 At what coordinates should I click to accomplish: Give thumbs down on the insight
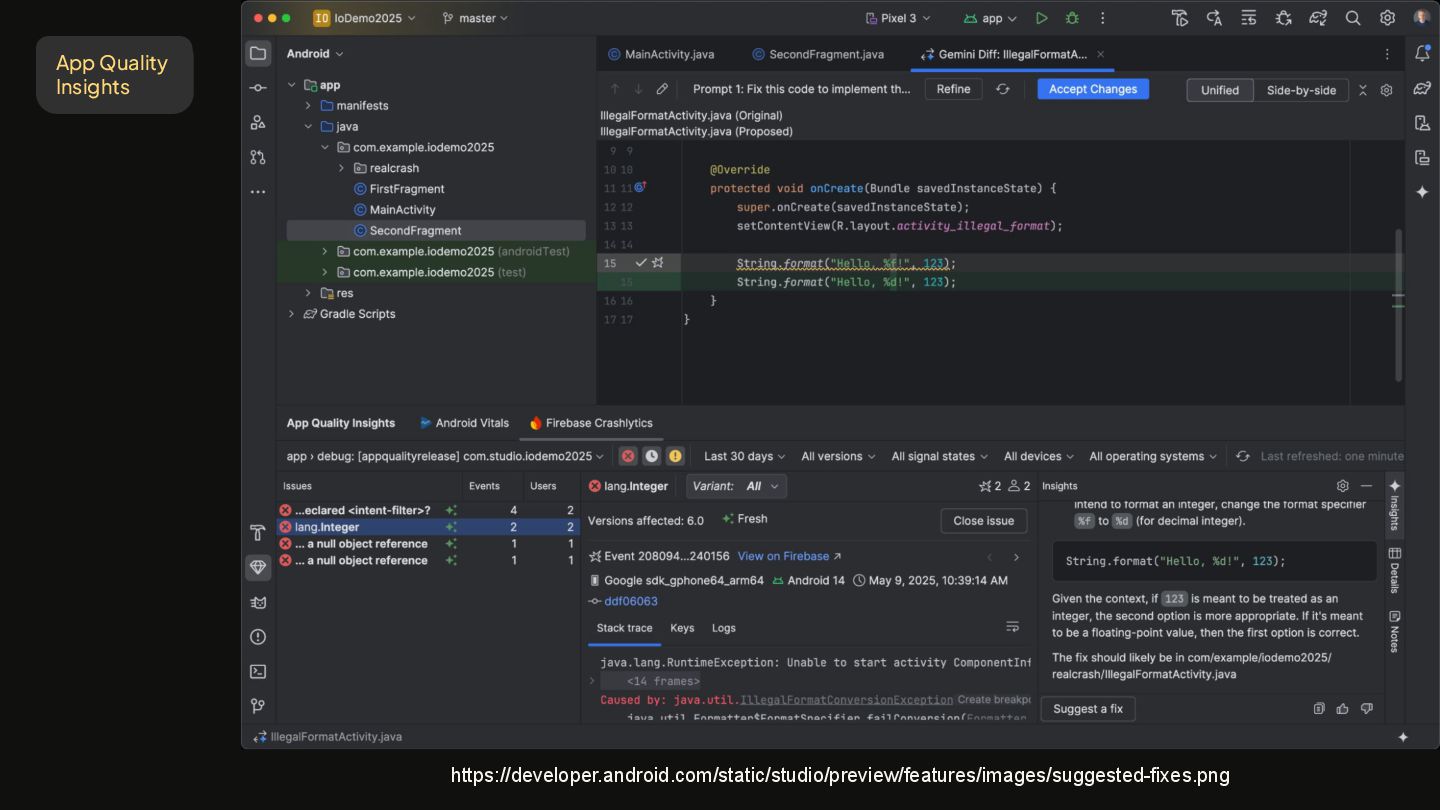pyautogui.click(x=1367, y=709)
